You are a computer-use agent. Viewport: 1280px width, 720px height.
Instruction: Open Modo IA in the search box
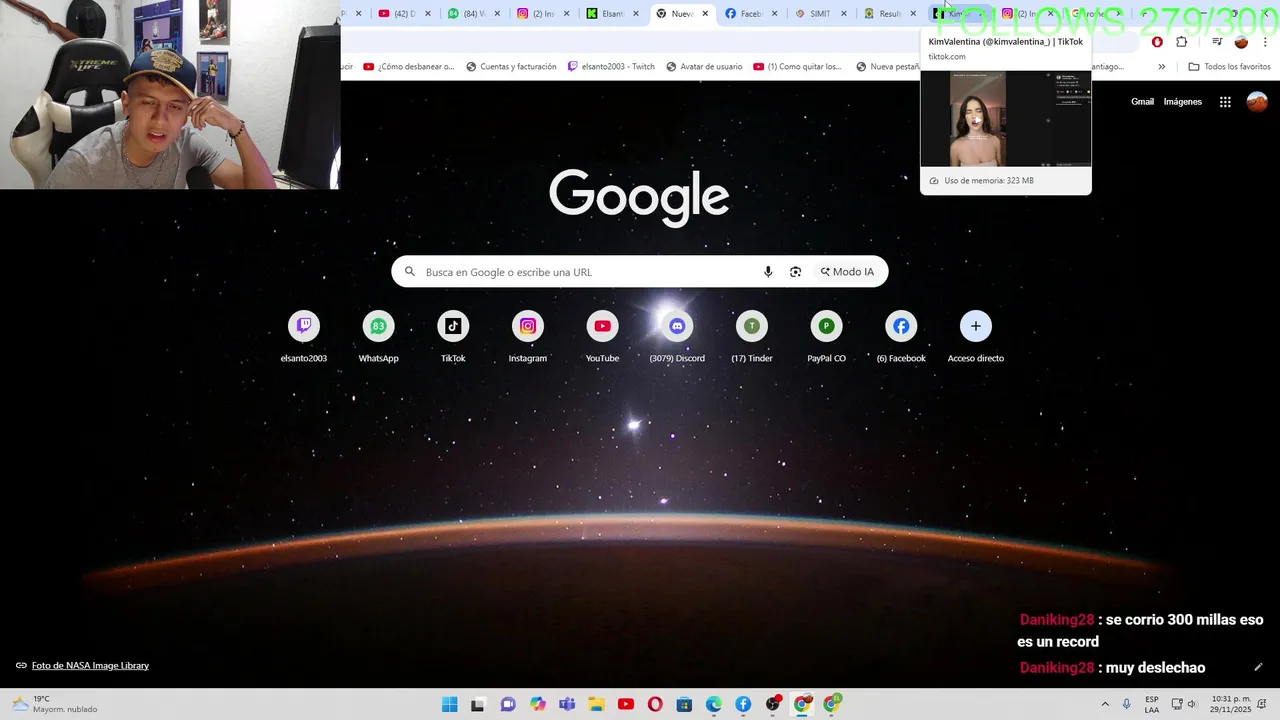pos(848,272)
